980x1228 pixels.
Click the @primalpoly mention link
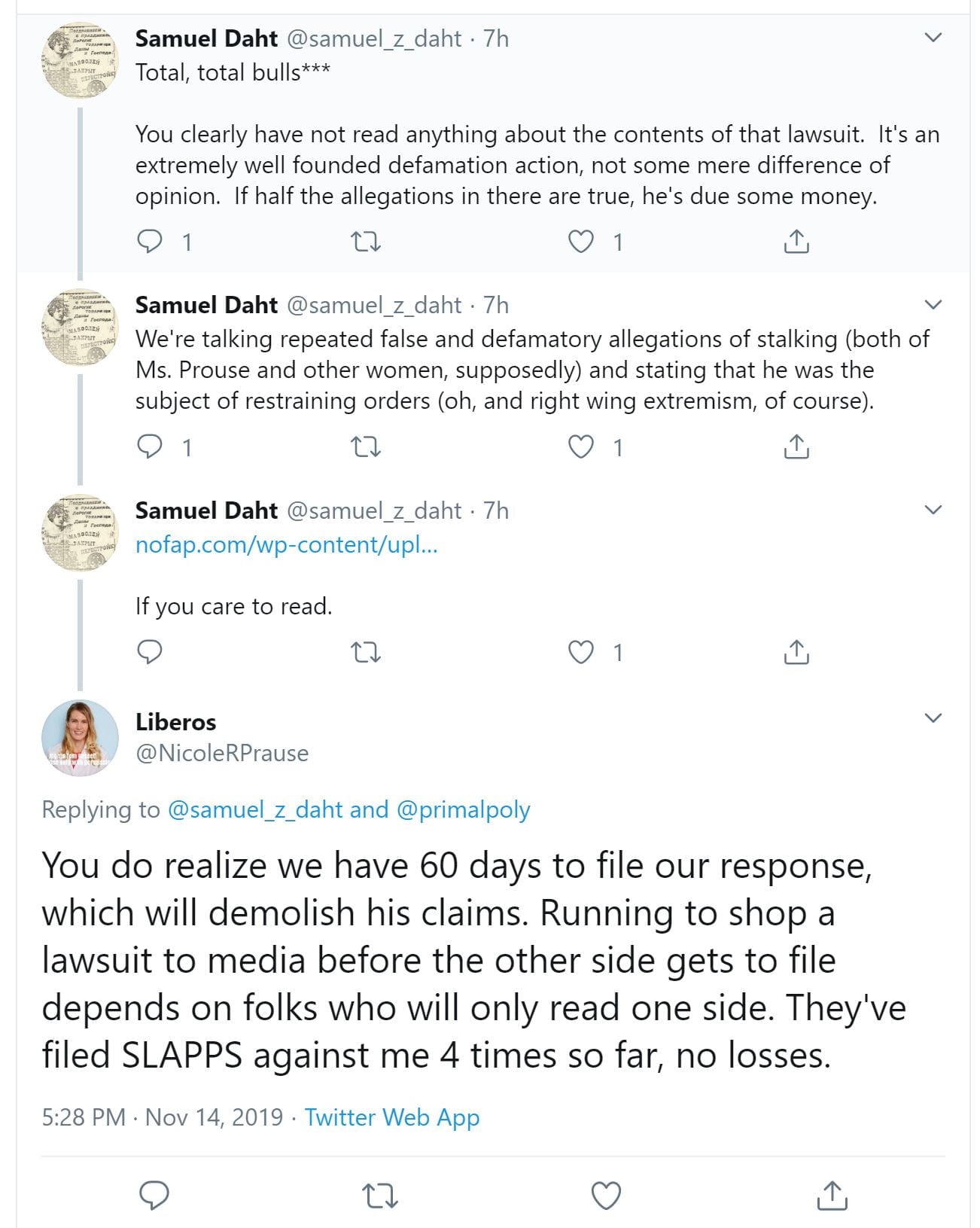point(463,809)
